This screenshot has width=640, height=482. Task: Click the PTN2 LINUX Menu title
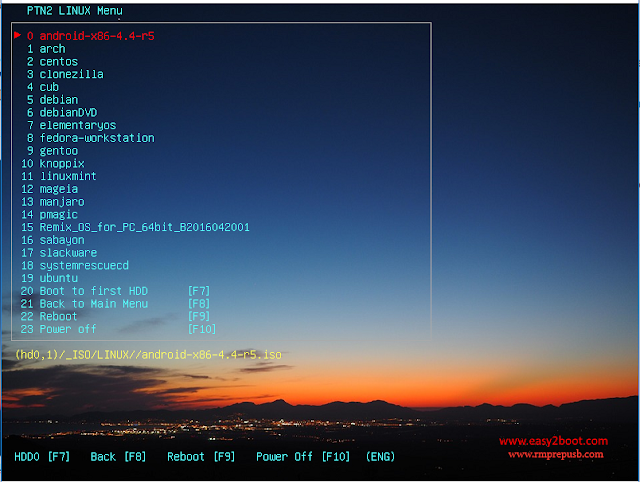[x=75, y=11]
